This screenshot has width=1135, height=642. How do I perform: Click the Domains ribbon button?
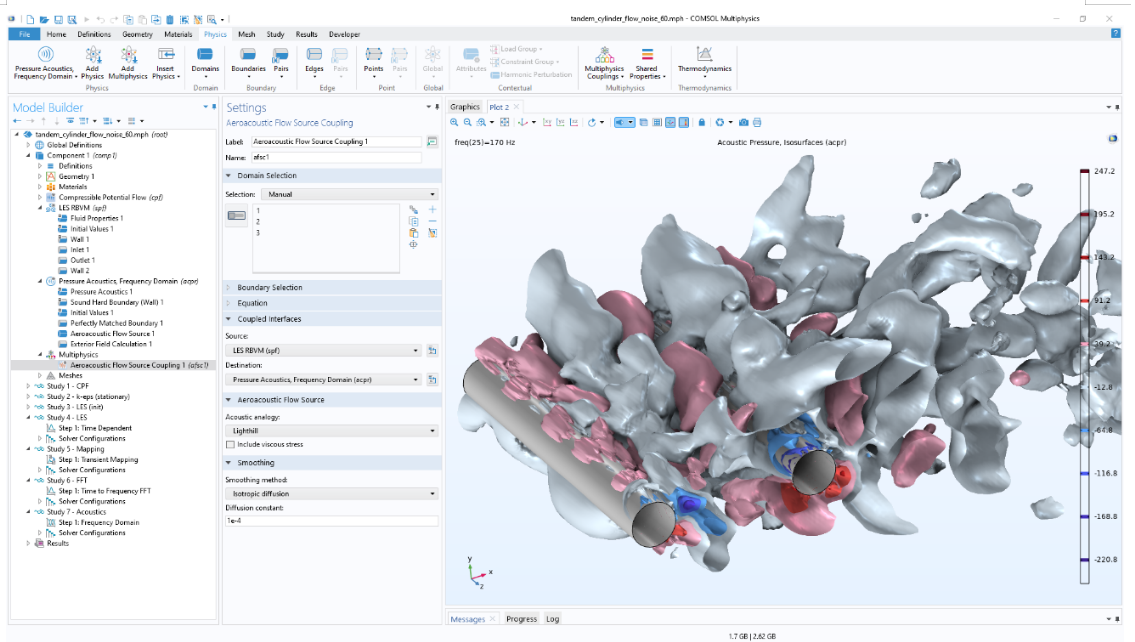(x=205, y=63)
